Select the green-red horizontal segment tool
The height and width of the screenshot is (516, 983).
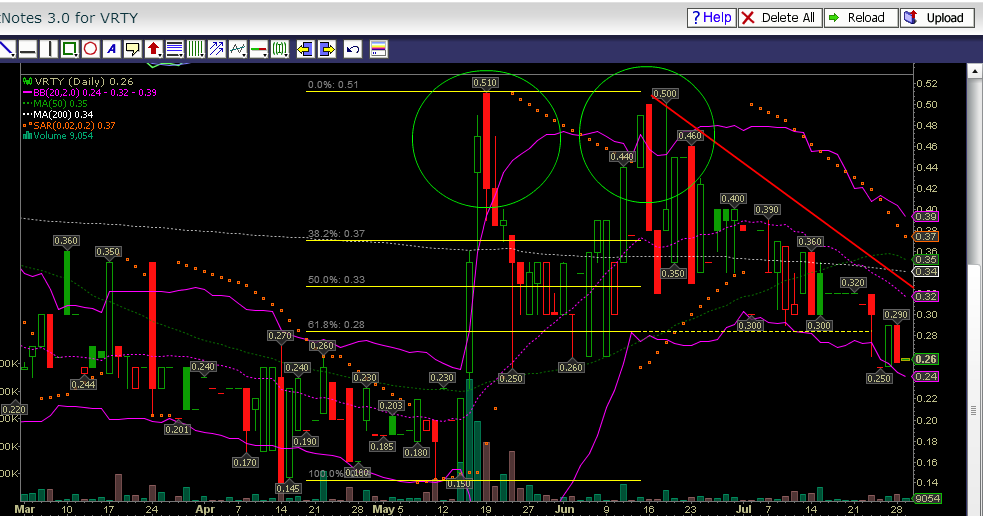pos(258,49)
